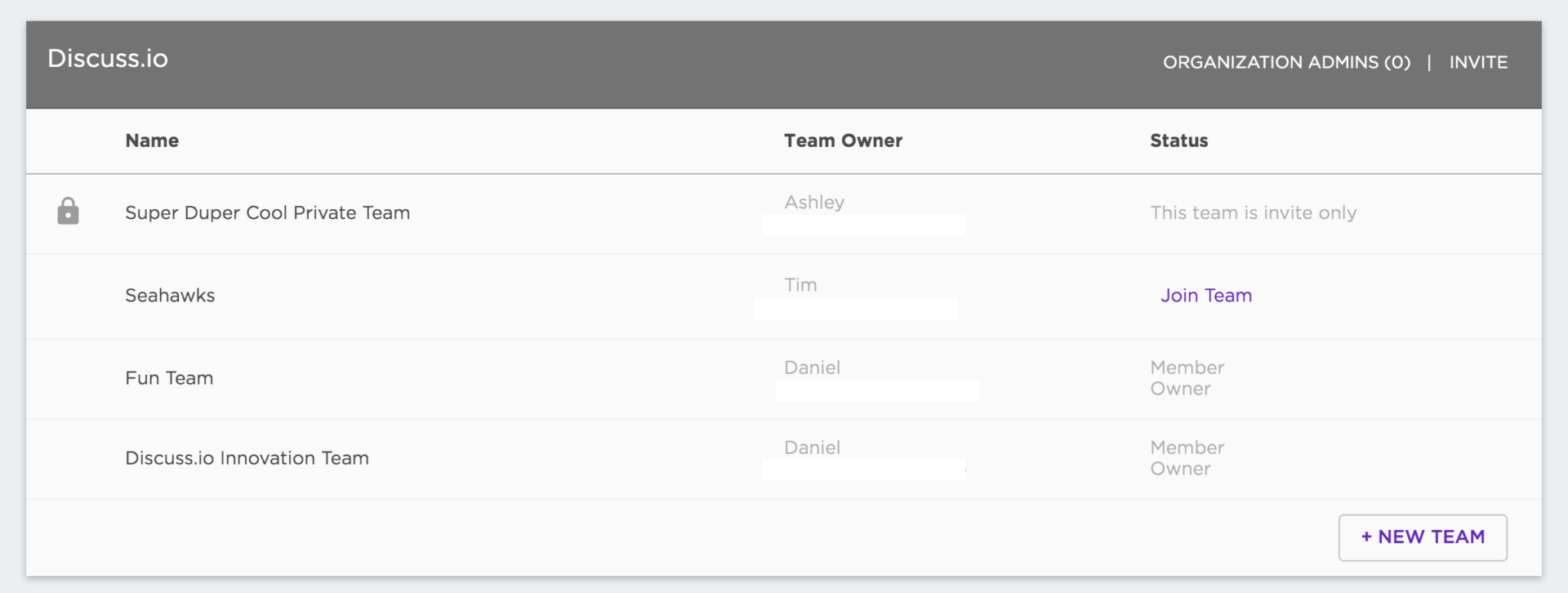Click the Name column header
The height and width of the screenshot is (593, 1568).
click(152, 140)
